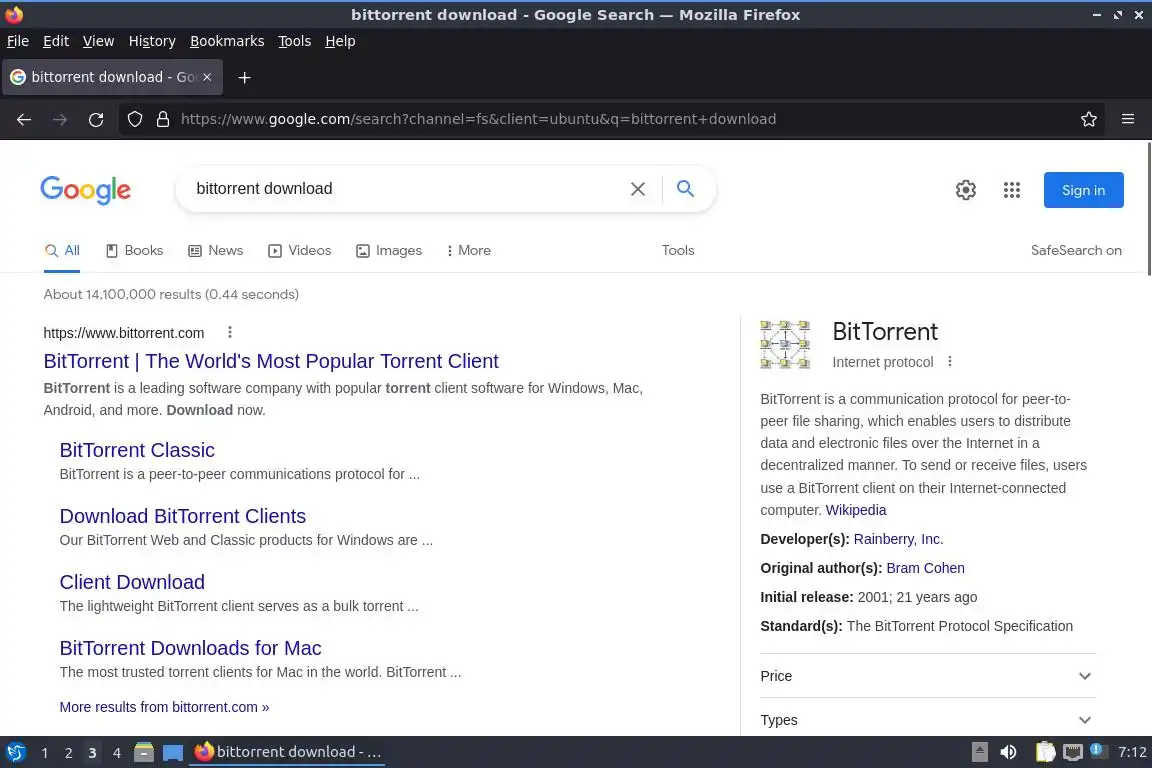1152x768 pixels.
Task: Switch to Images results
Action: tap(389, 251)
